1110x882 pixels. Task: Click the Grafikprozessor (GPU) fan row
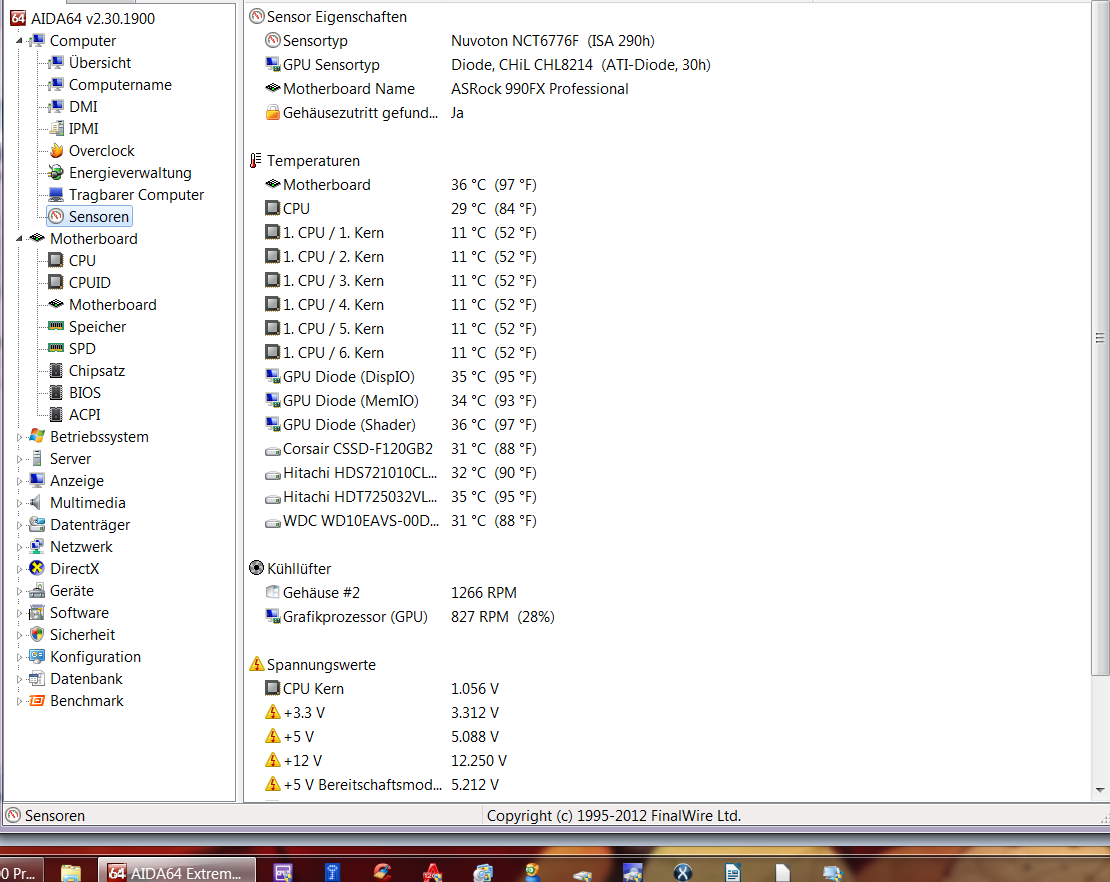tap(410, 617)
